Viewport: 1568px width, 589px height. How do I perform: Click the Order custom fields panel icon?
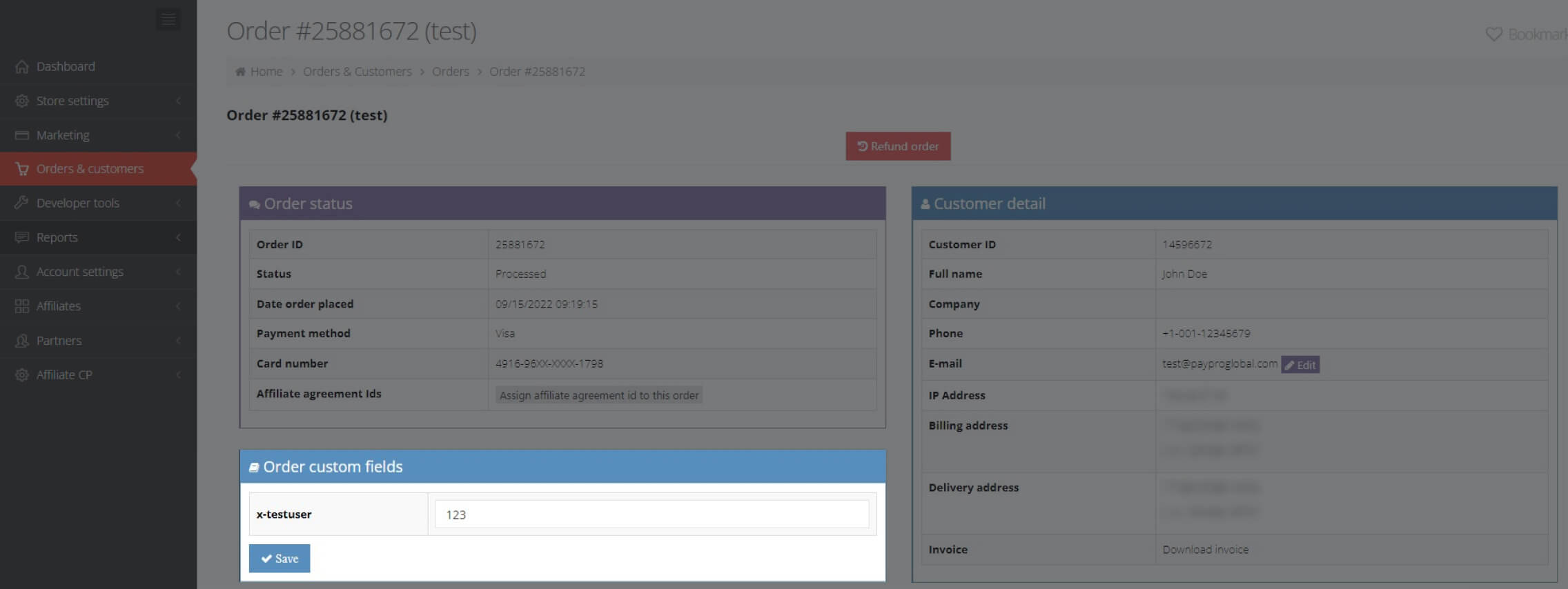(254, 468)
